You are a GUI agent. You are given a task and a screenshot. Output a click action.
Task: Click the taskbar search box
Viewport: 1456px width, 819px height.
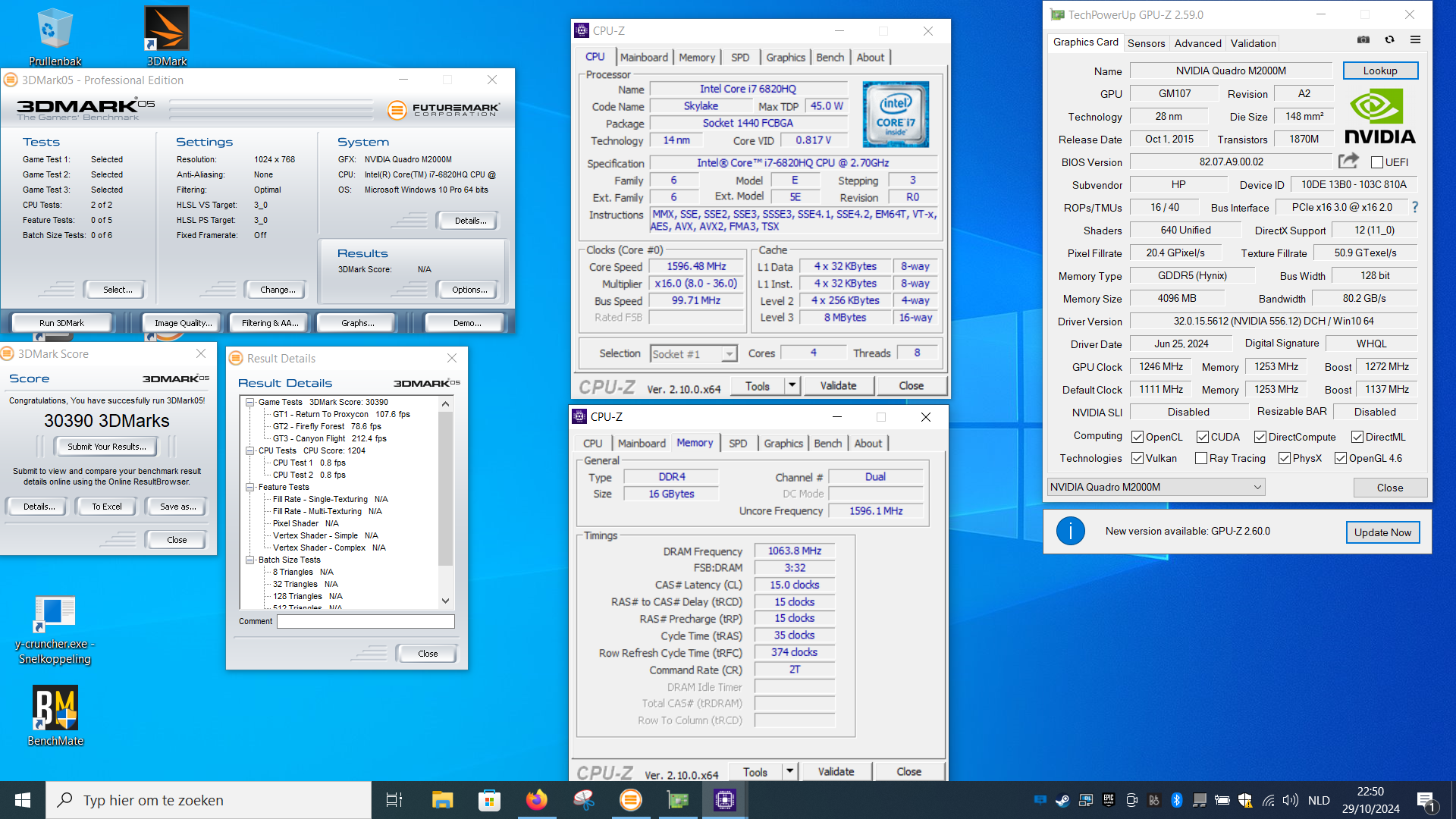coord(209,800)
